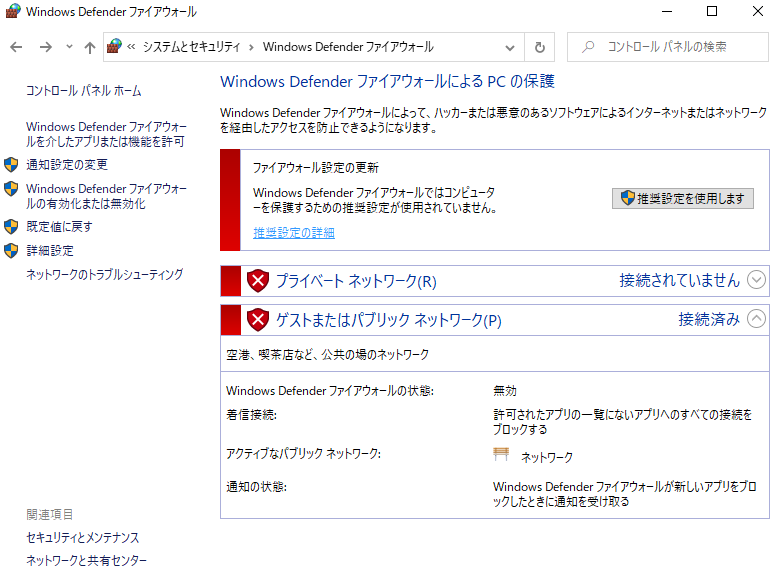Go up one level with up arrow
The width and height of the screenshot is (777, 584).
pyautogui.click(x=90, y=47)
